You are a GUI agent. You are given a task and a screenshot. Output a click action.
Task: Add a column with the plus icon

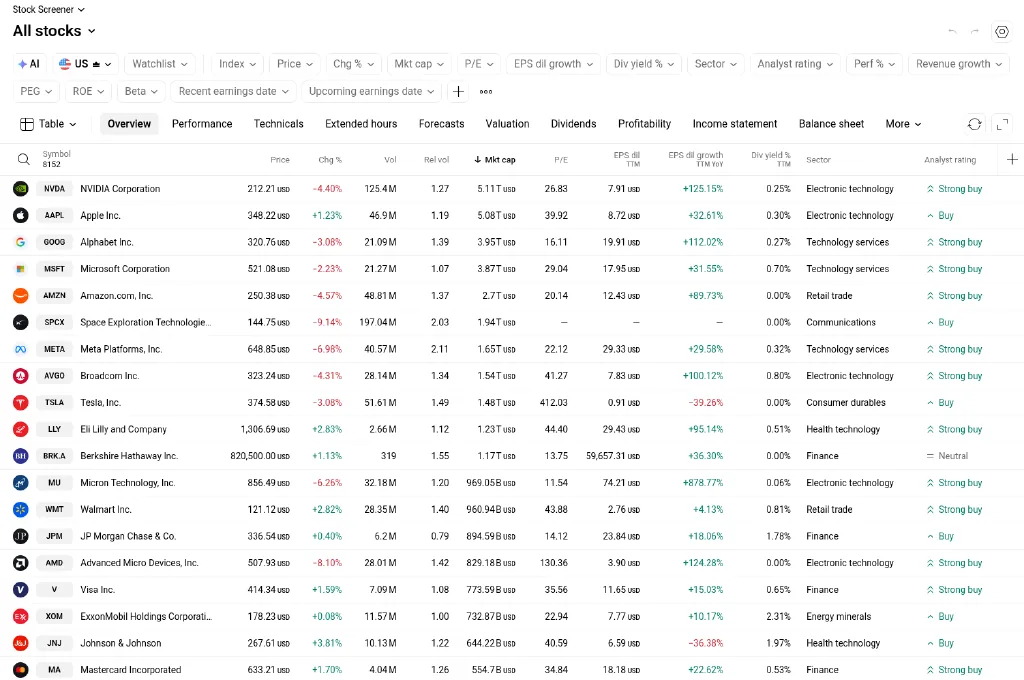tap(1012, 159)
